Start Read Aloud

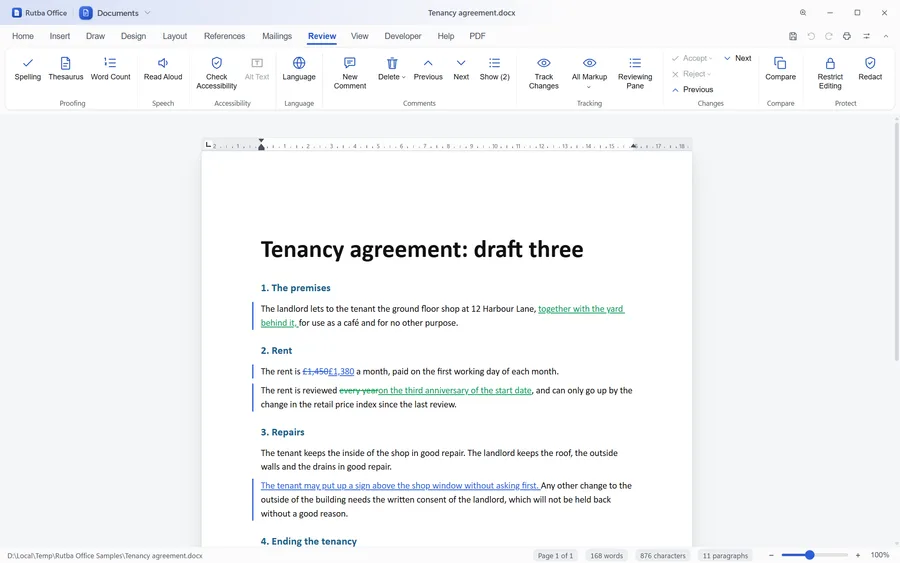pyautogui.click(x=162, y=69)
